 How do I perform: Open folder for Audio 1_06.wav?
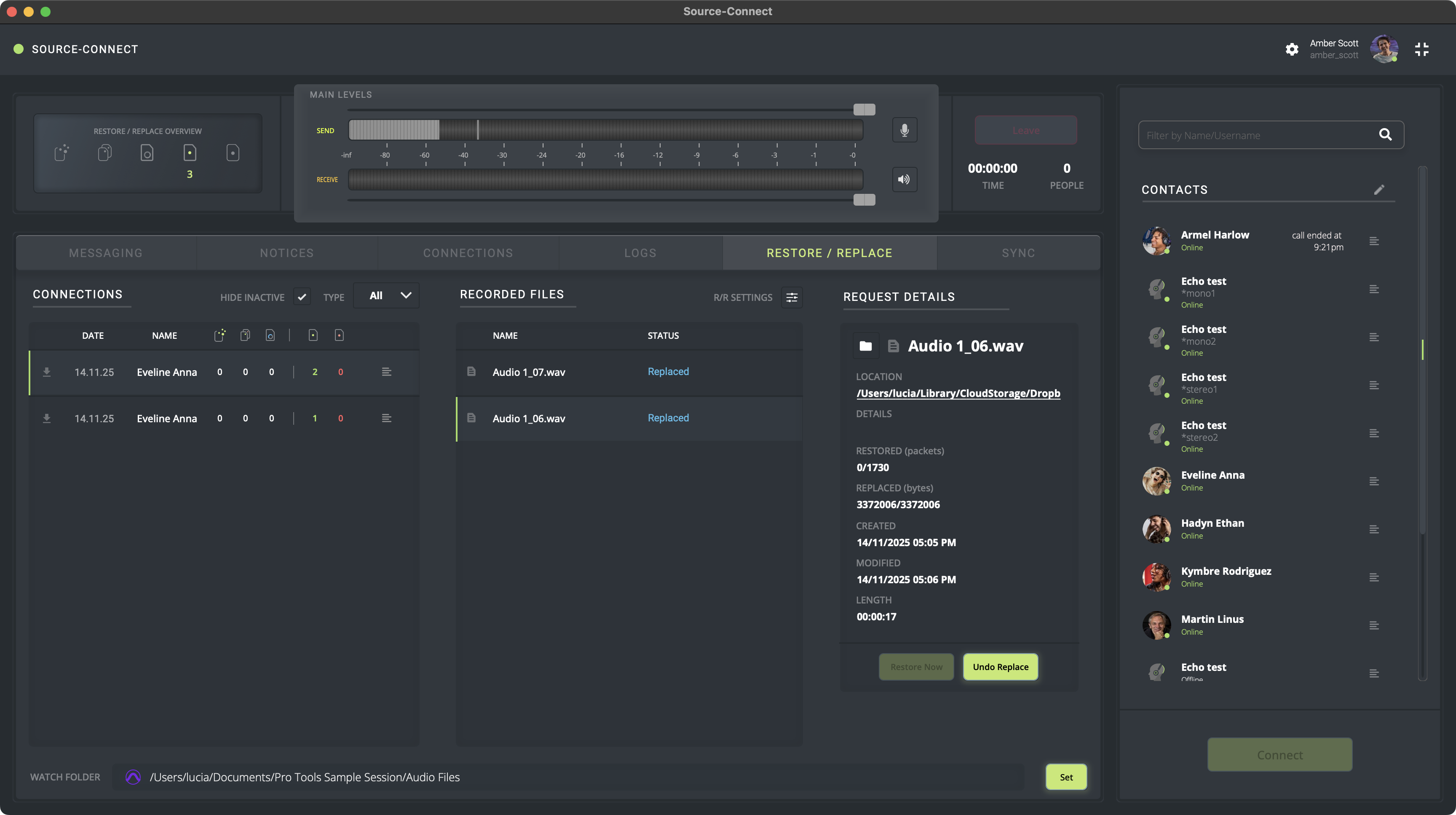[865, 346]
